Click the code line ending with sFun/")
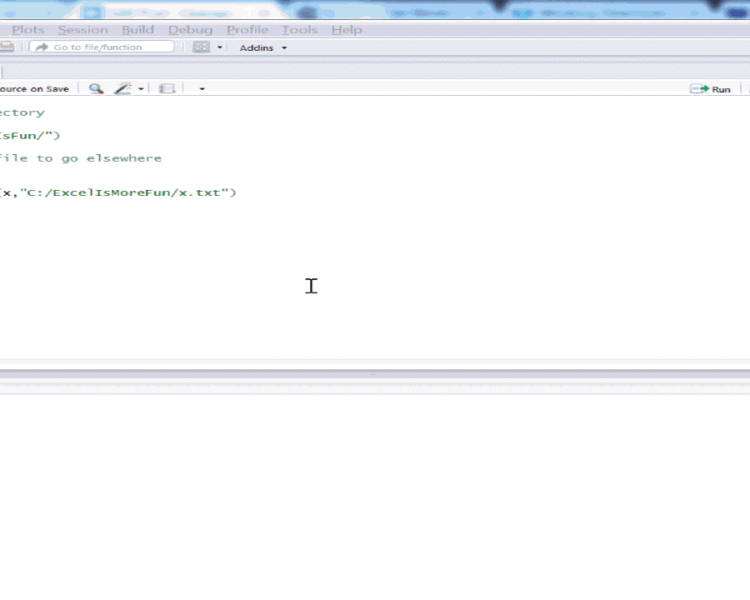750x600 pixels. [x=30, y=135]
